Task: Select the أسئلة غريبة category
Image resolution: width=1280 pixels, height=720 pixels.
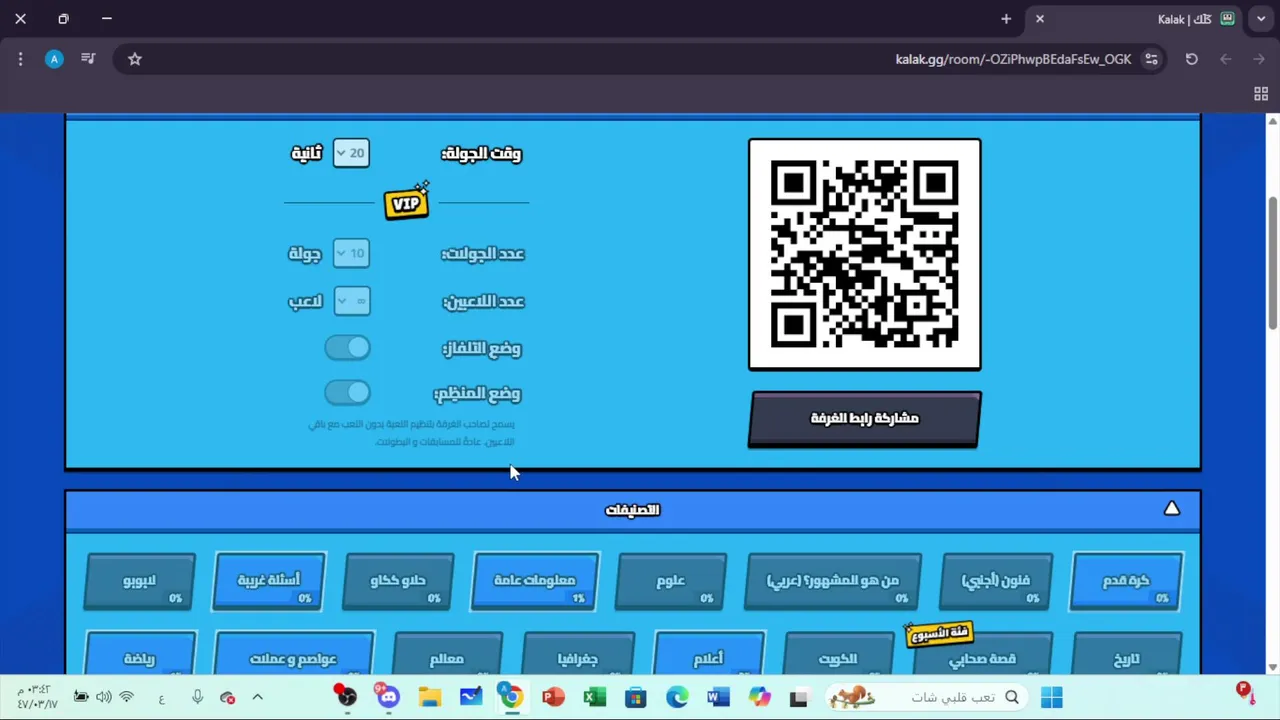Action: (269, 581)
